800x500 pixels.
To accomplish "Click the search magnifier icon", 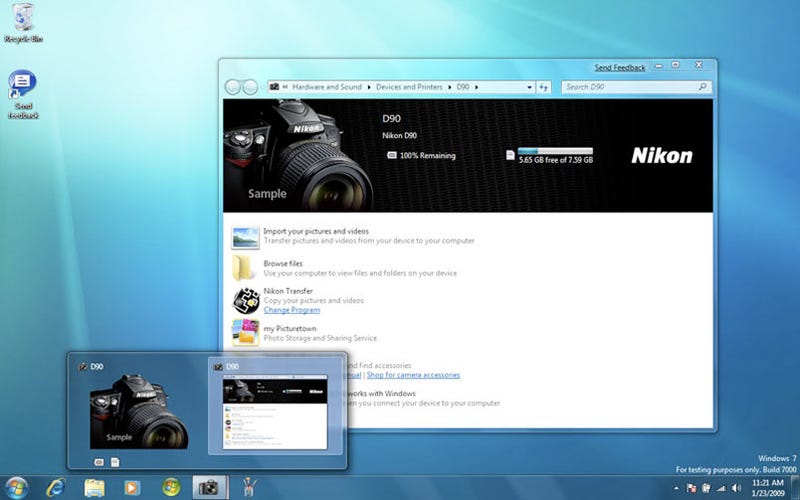I will click(703, 87).
